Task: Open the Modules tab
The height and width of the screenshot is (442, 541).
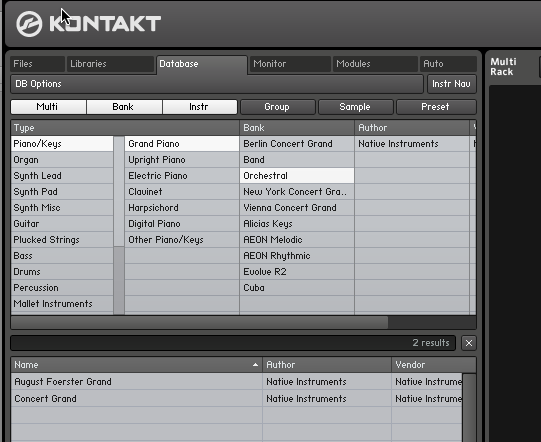Action: pos(375,64)
